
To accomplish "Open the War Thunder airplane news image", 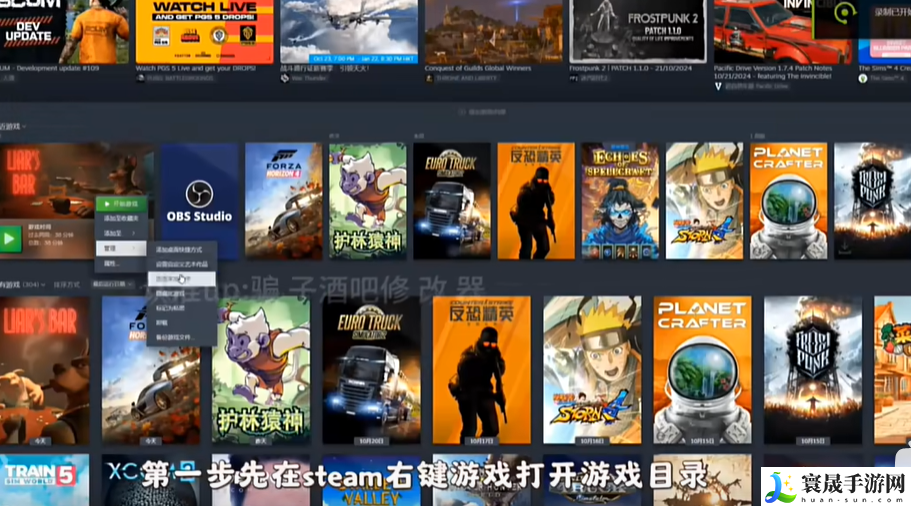I will (349, 31).
